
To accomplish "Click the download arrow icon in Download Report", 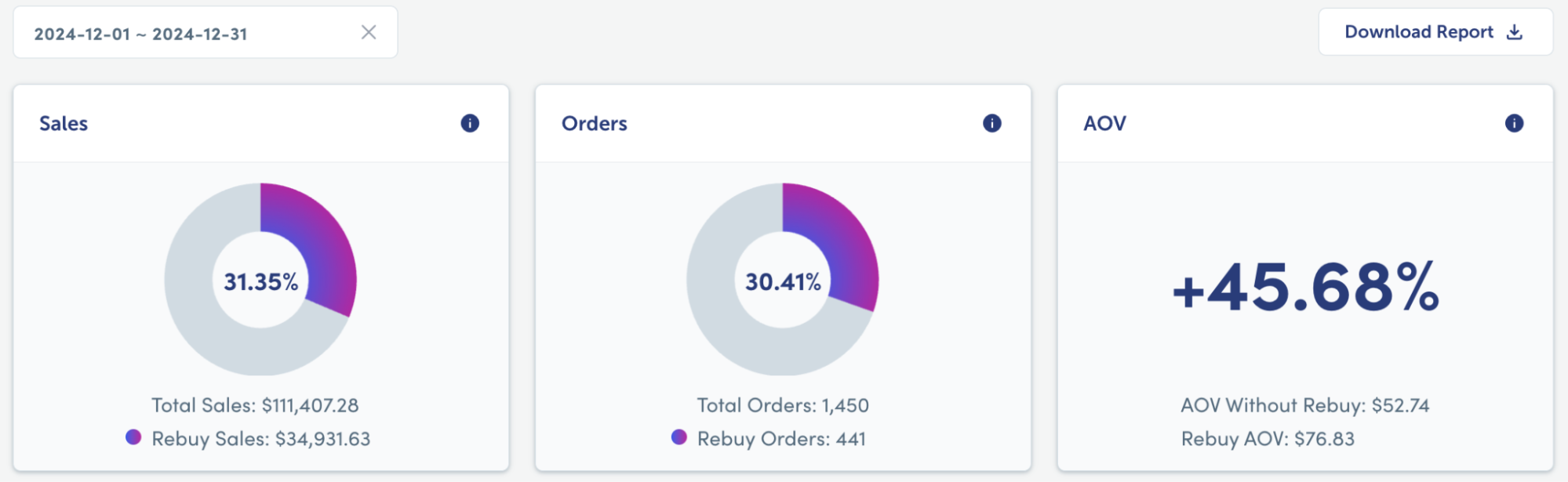I will 1515,32.
